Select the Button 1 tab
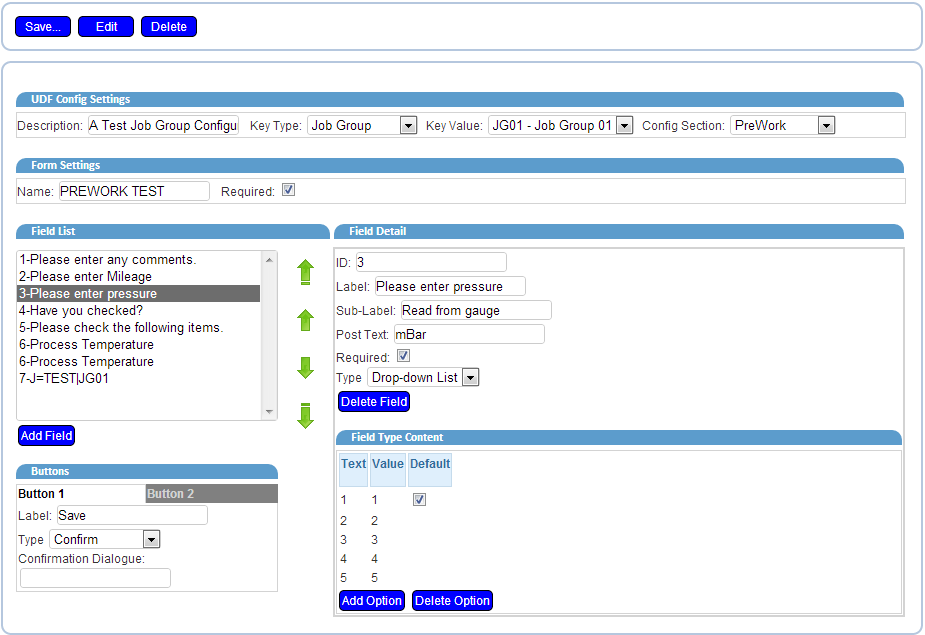The image size is (925, 635). click(x=81, y=494)
